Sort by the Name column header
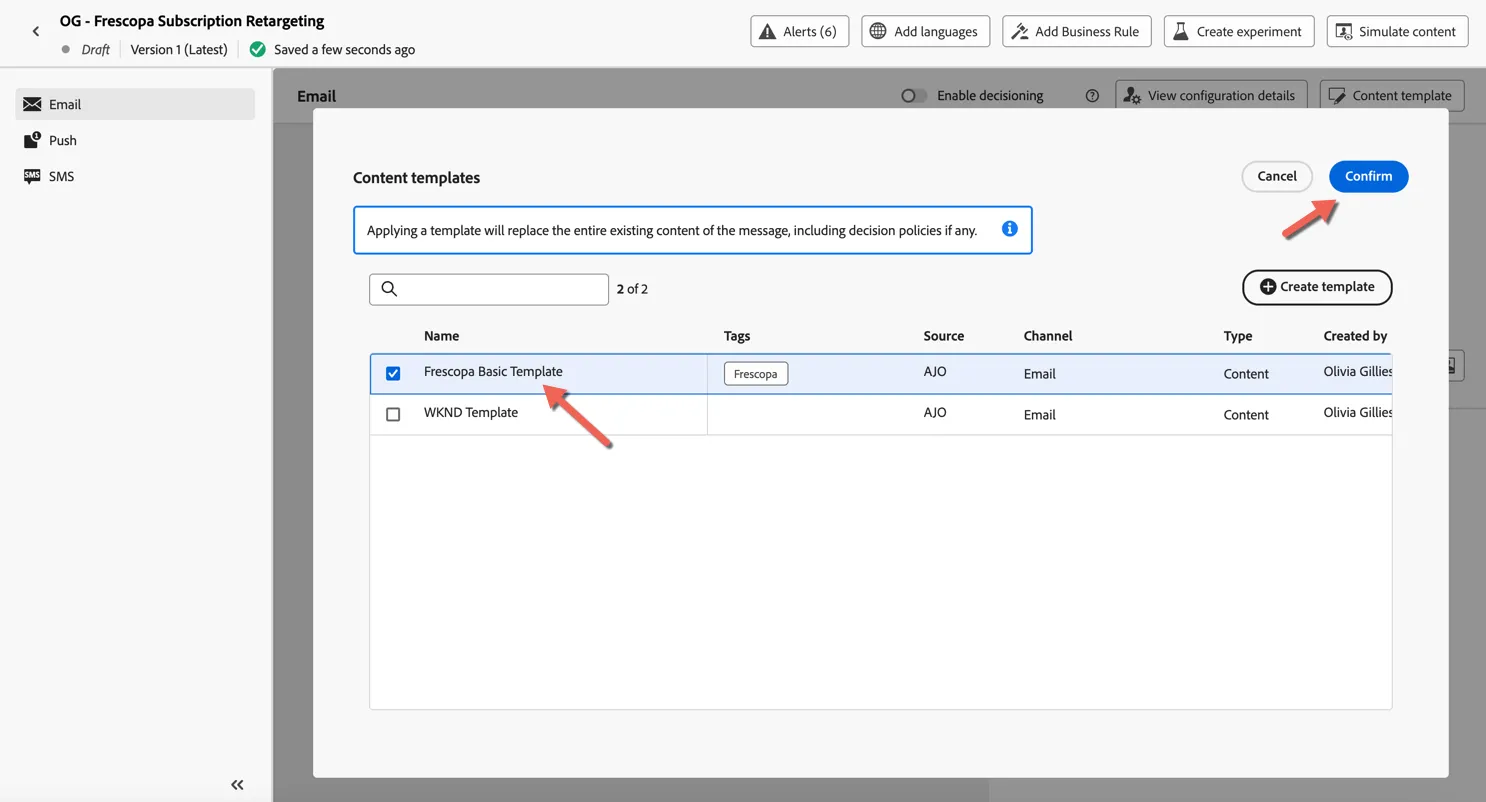 coord(441,336)
